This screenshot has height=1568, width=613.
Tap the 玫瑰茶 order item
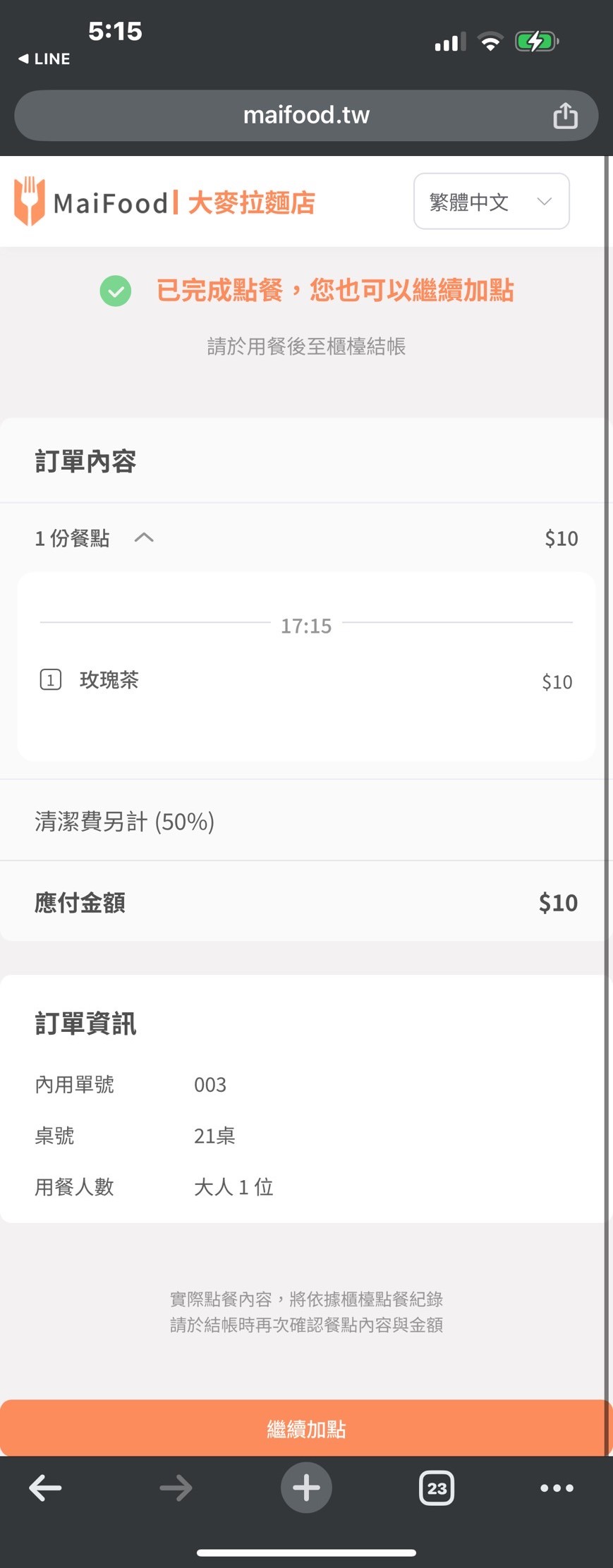(109, 680)
